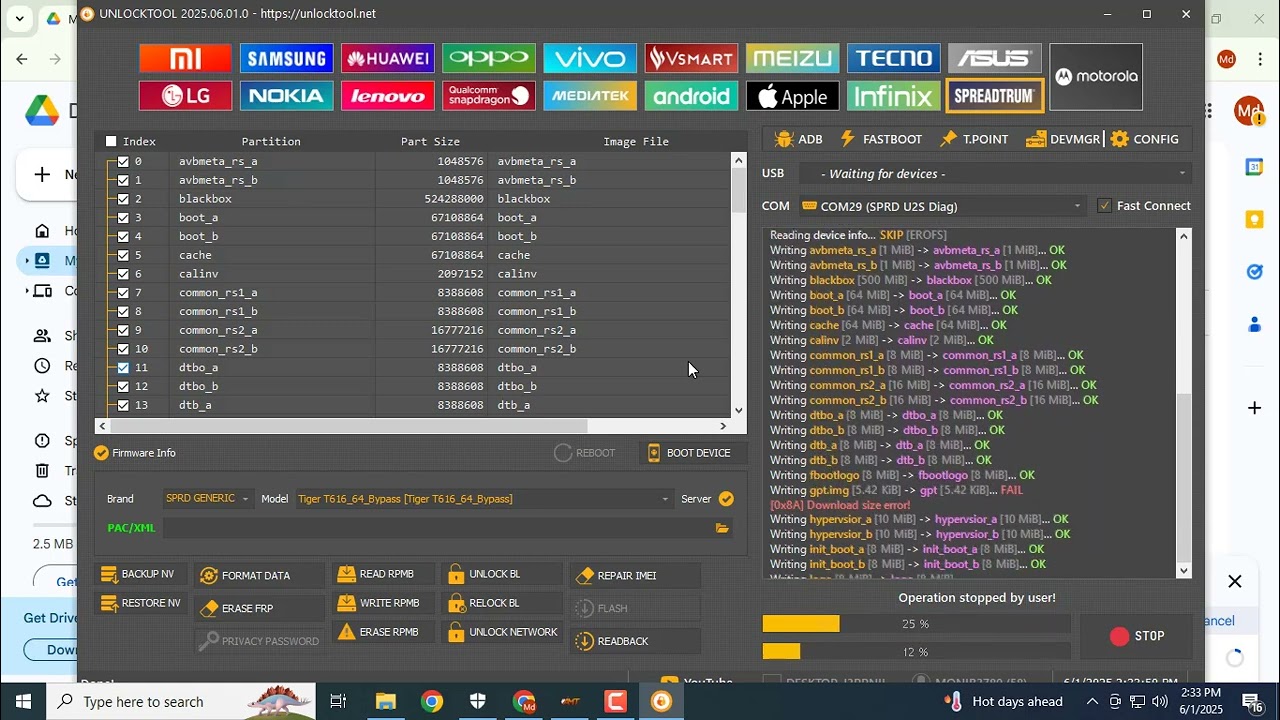Screen dimensions: 1280x720
Task: Click the UNLOCK NETWORK button
Action: click(502, 632)
